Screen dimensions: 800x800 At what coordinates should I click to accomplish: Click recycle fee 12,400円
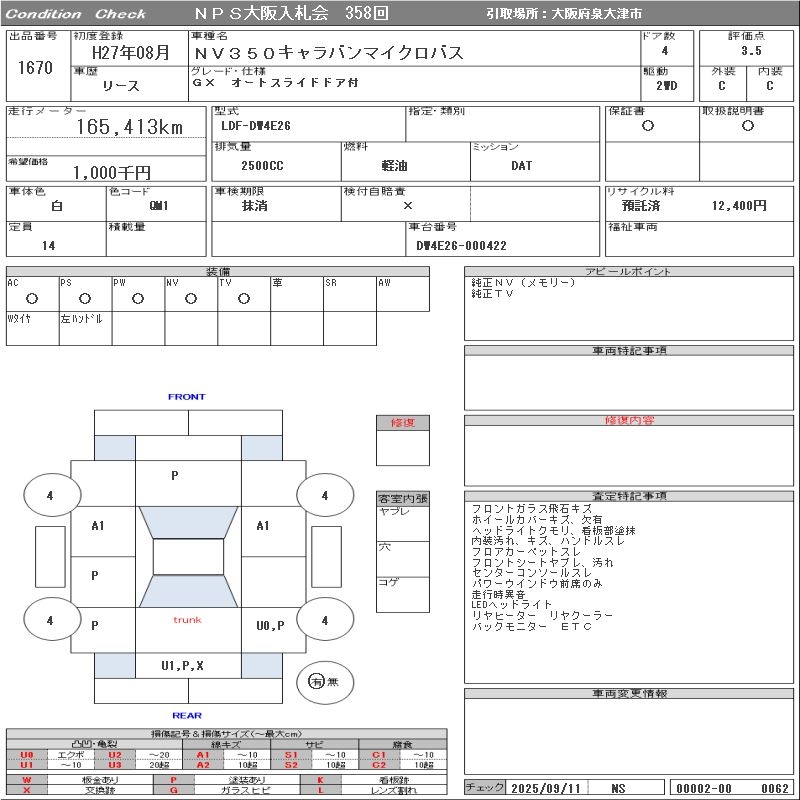coord(739,206)
